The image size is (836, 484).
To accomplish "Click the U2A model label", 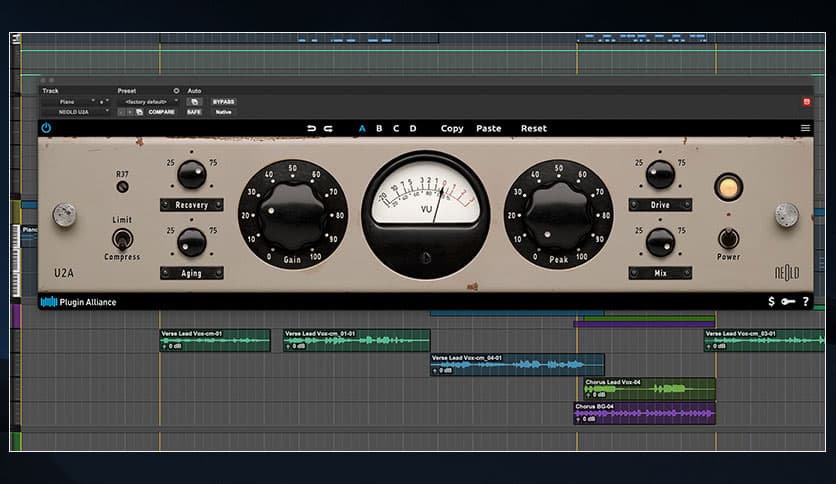I will pyautogui.click(x=63, y=273).
